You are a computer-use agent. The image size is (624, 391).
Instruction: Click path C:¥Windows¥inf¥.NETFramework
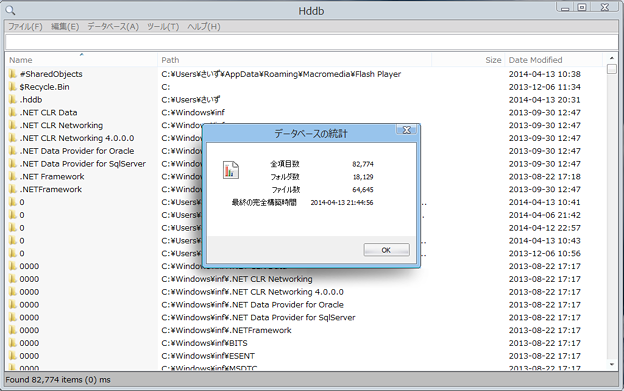226,330
